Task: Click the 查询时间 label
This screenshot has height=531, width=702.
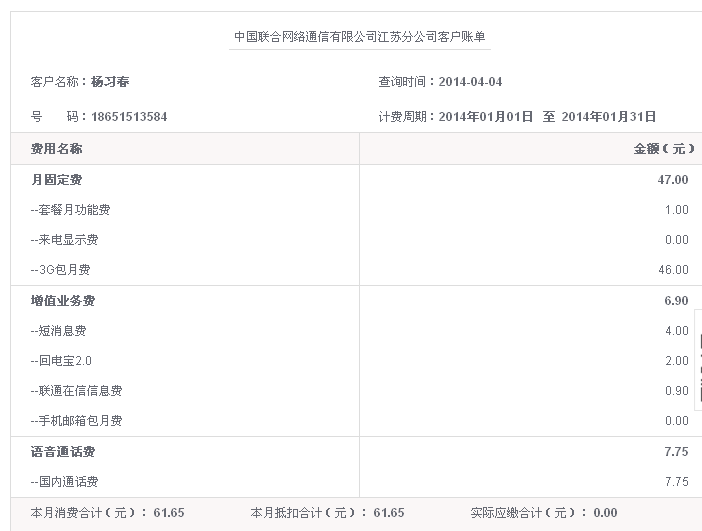Action: (x=402, y=81)
